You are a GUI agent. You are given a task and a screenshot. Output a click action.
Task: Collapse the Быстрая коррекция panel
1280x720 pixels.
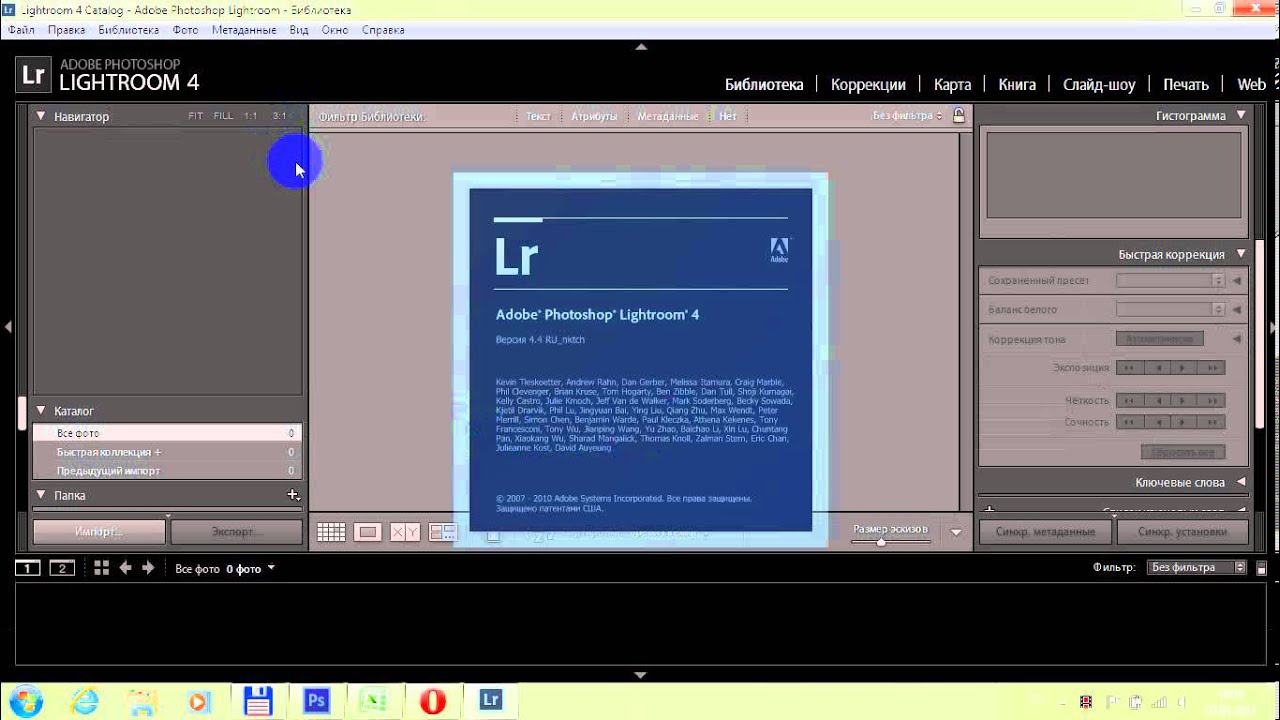tap(1241, 254)
